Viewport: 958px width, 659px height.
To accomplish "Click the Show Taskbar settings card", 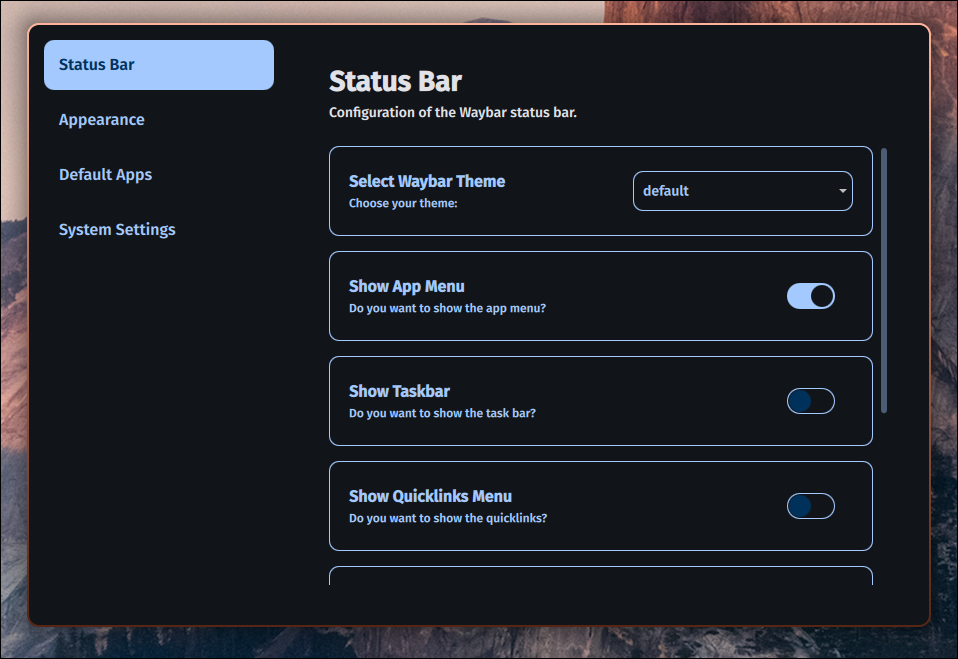I will [x=600, y=401].
